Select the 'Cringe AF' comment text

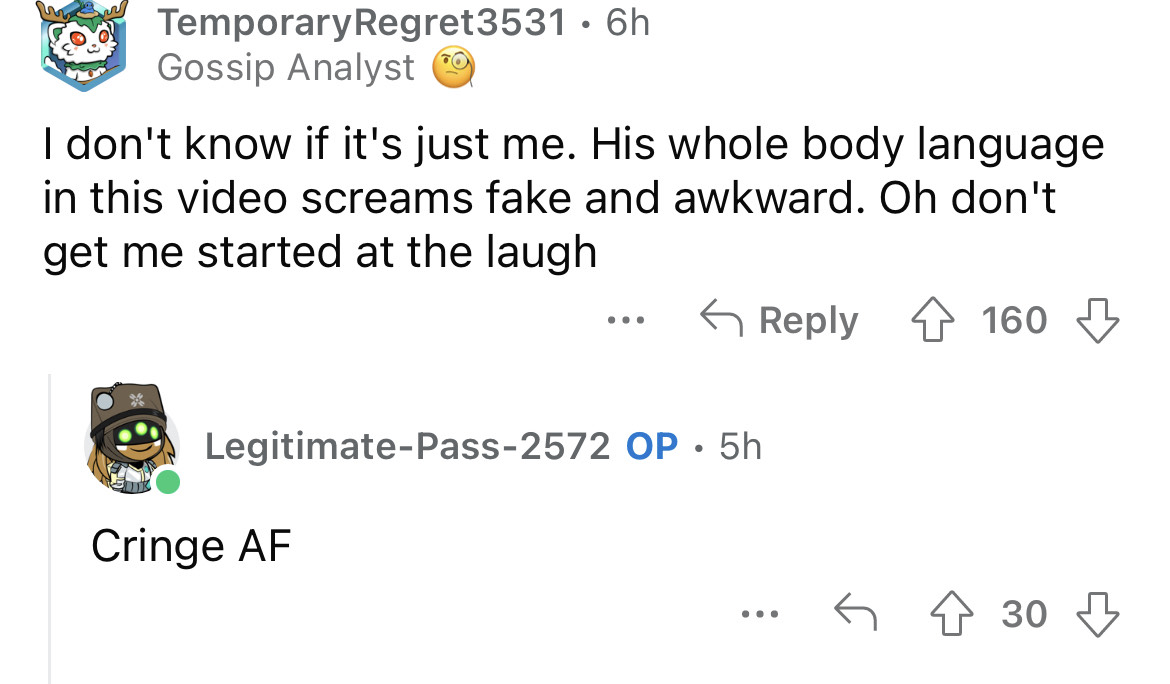pos(190,546)
